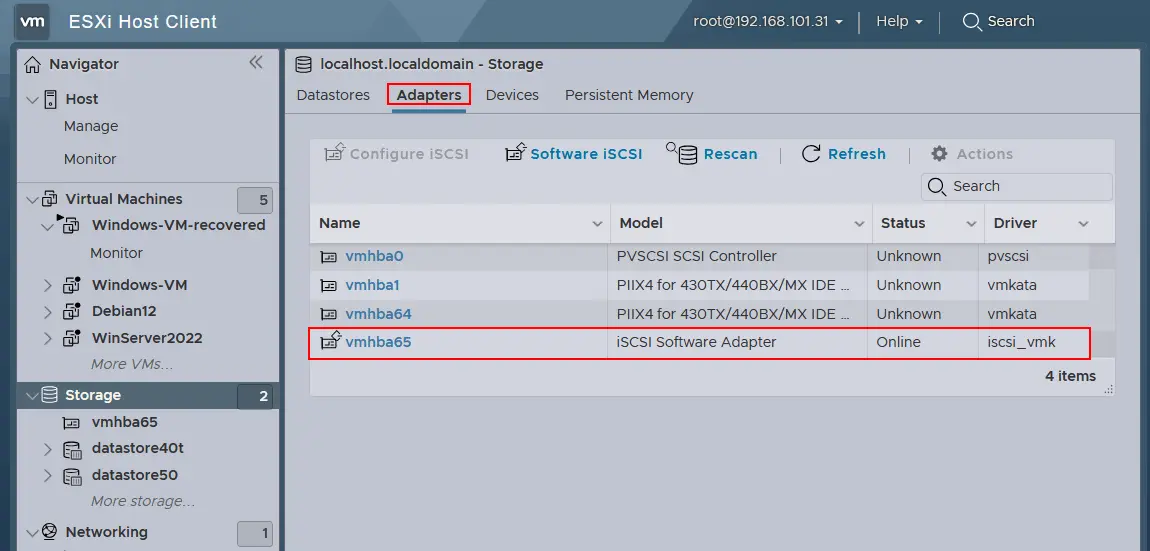Click the vmhba1 adapter row icon
This screenshot has height=551, width=1150.
pos(329,285)
